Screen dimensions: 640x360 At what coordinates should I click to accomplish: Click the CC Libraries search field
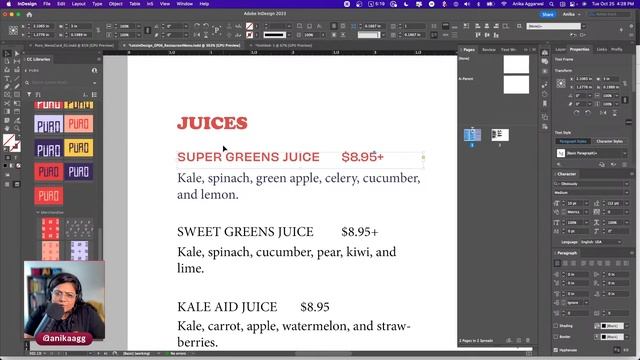click(x=61, y=83)
